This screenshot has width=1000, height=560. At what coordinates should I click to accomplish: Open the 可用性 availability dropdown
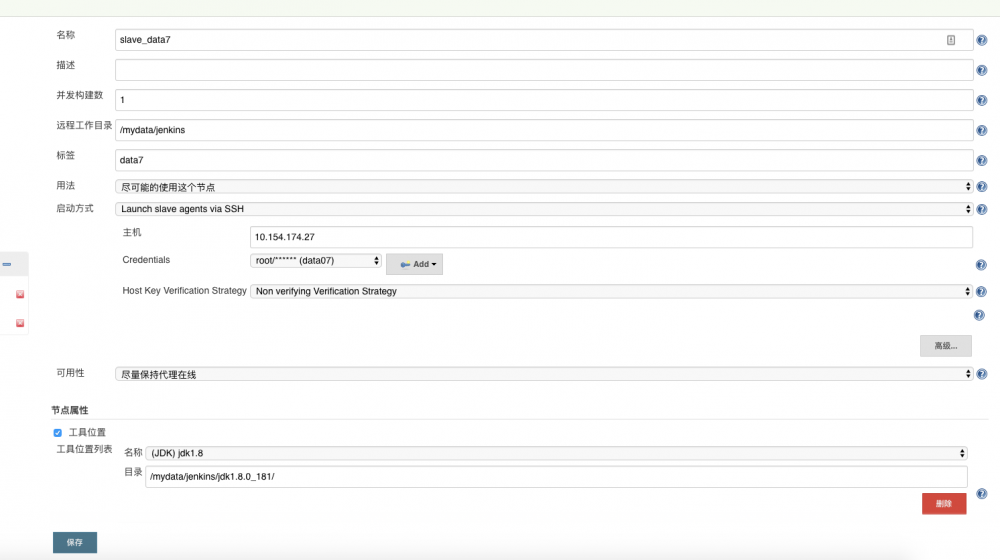click(x=544, y=374)
